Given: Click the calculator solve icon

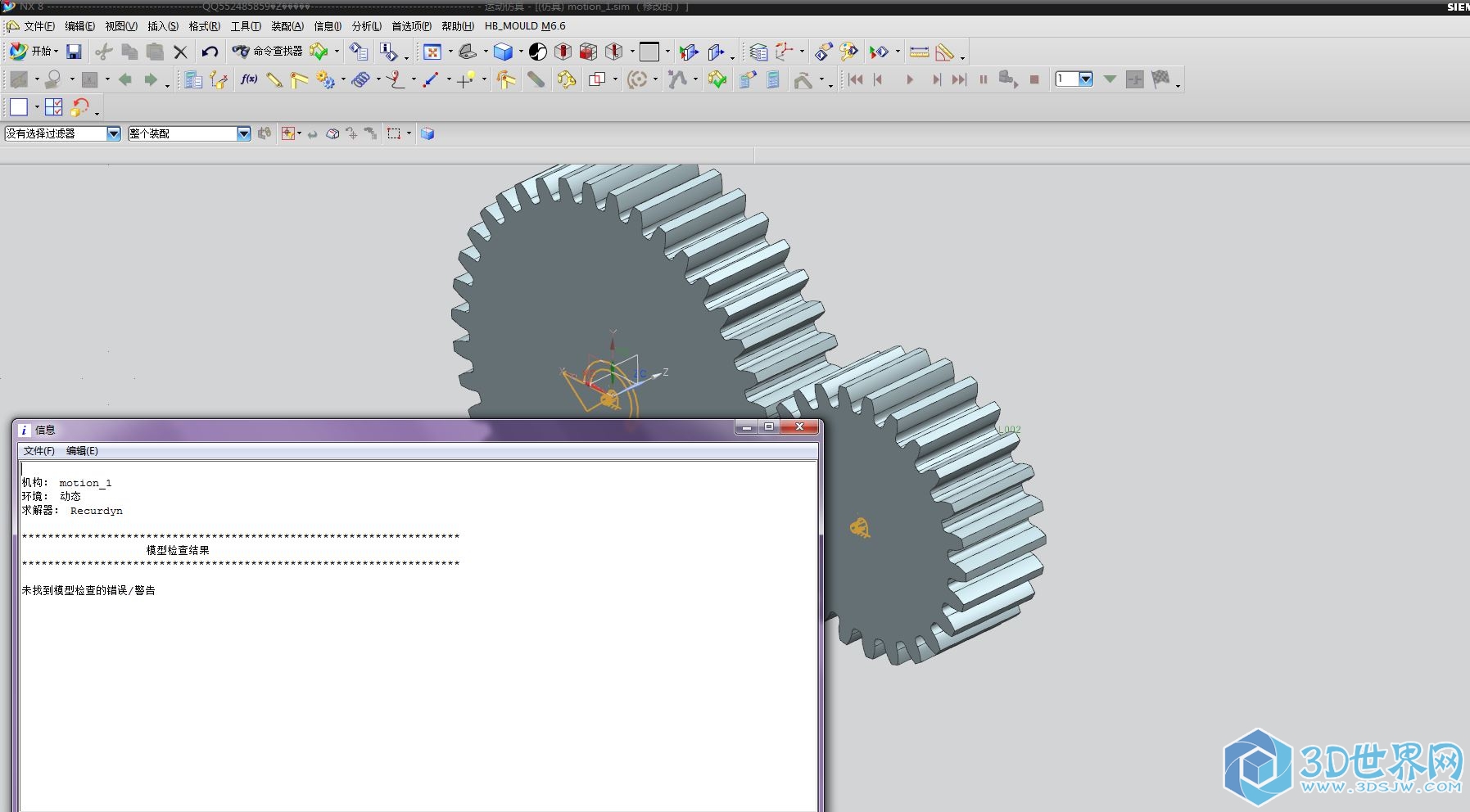Looking at the screenshot, I should [772, 79].
